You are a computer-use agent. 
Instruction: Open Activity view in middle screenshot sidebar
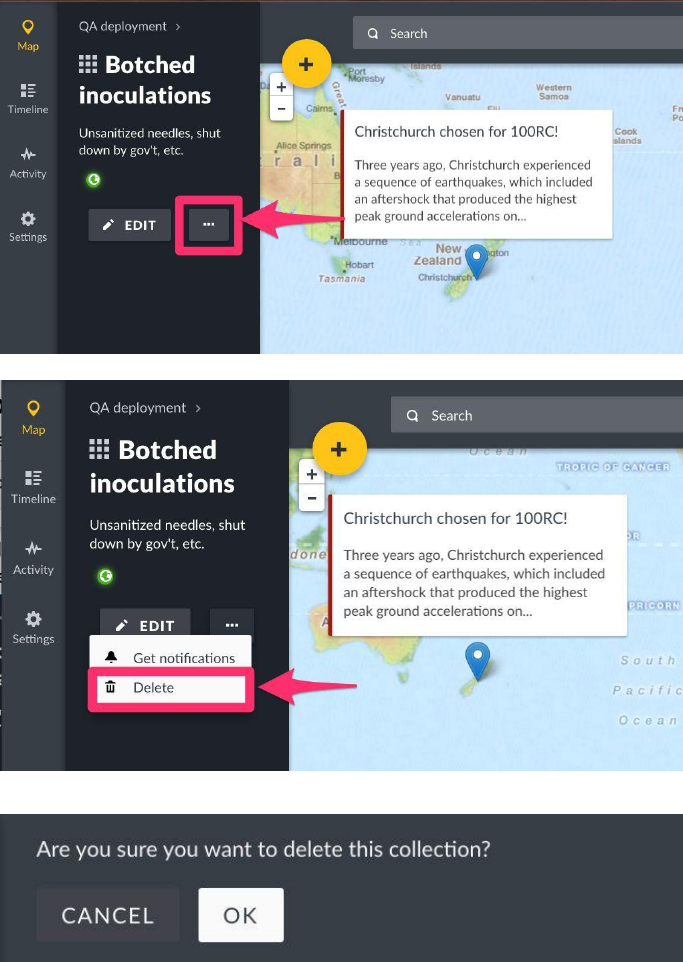pos(33,558)
